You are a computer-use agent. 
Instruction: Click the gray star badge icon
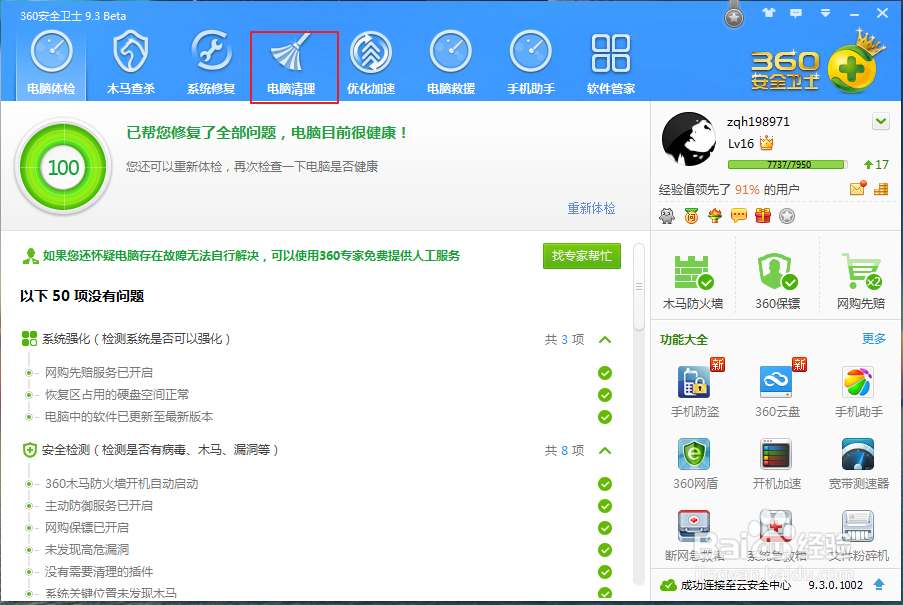click(x=787, y=216)
